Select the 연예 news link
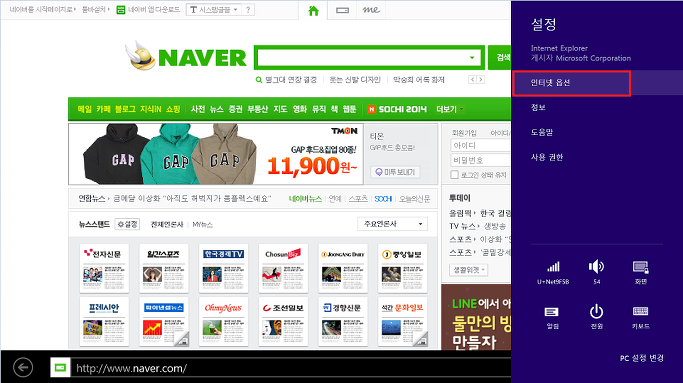Image resolution: width=683 pixels, height=383 pixels. click(335, 199)
